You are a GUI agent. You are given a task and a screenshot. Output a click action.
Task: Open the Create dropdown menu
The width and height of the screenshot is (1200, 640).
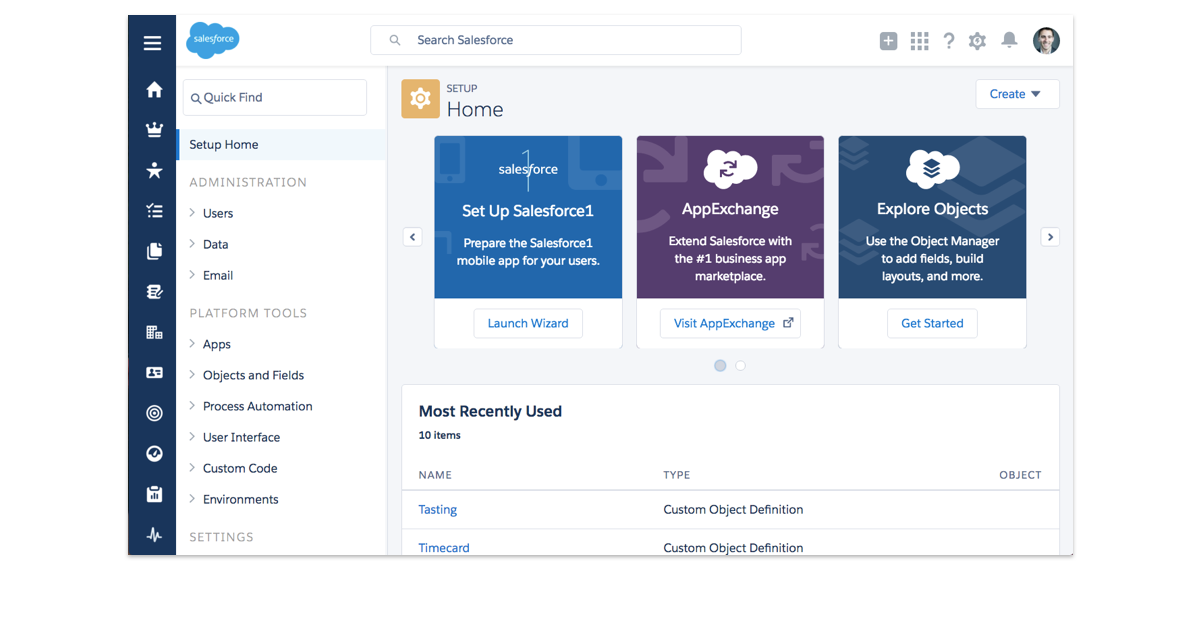pyautogui.click(x=1017, y=93)
